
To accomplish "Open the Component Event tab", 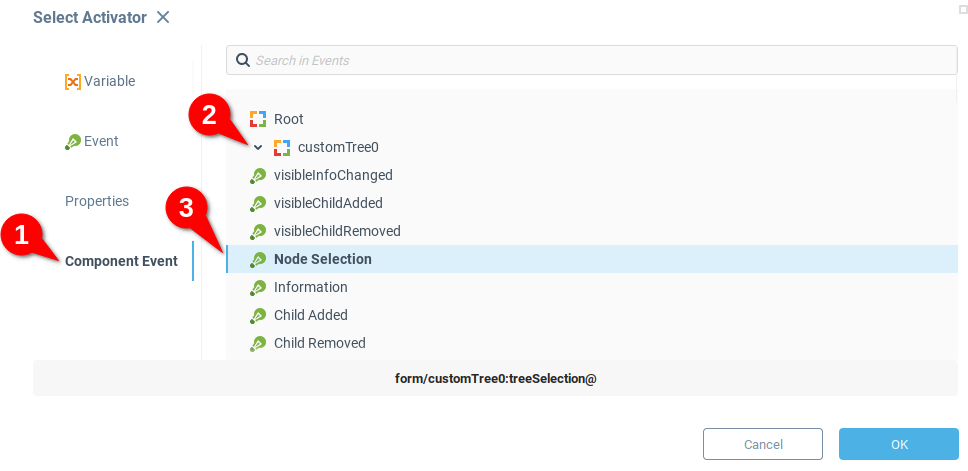I will pyautogui.click(x=121, y=261).
